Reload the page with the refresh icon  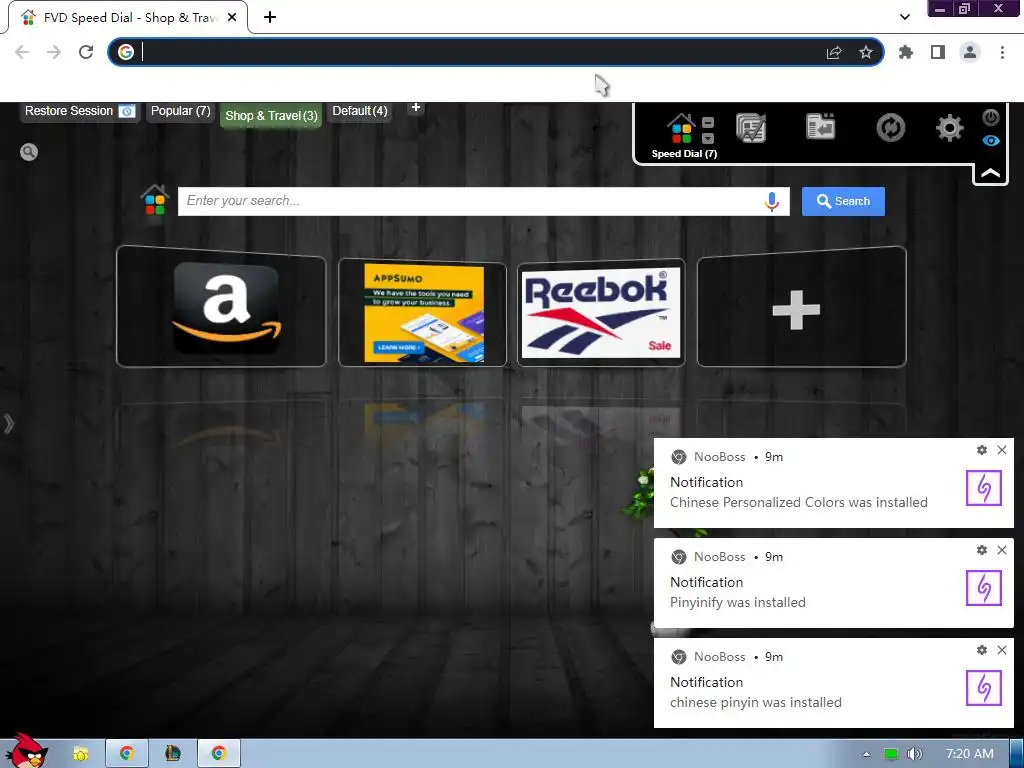(86, 52)
